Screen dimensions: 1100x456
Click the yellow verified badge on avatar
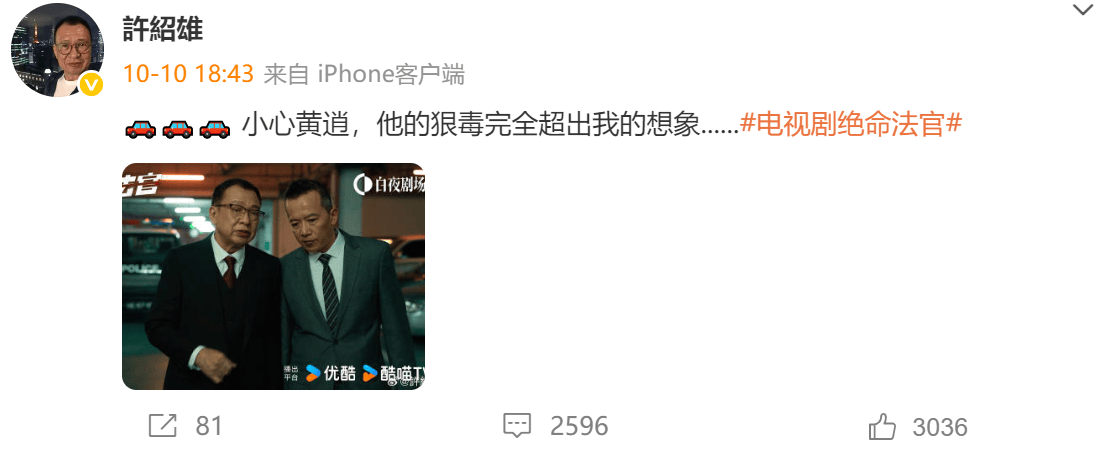[x=91, y=85]
